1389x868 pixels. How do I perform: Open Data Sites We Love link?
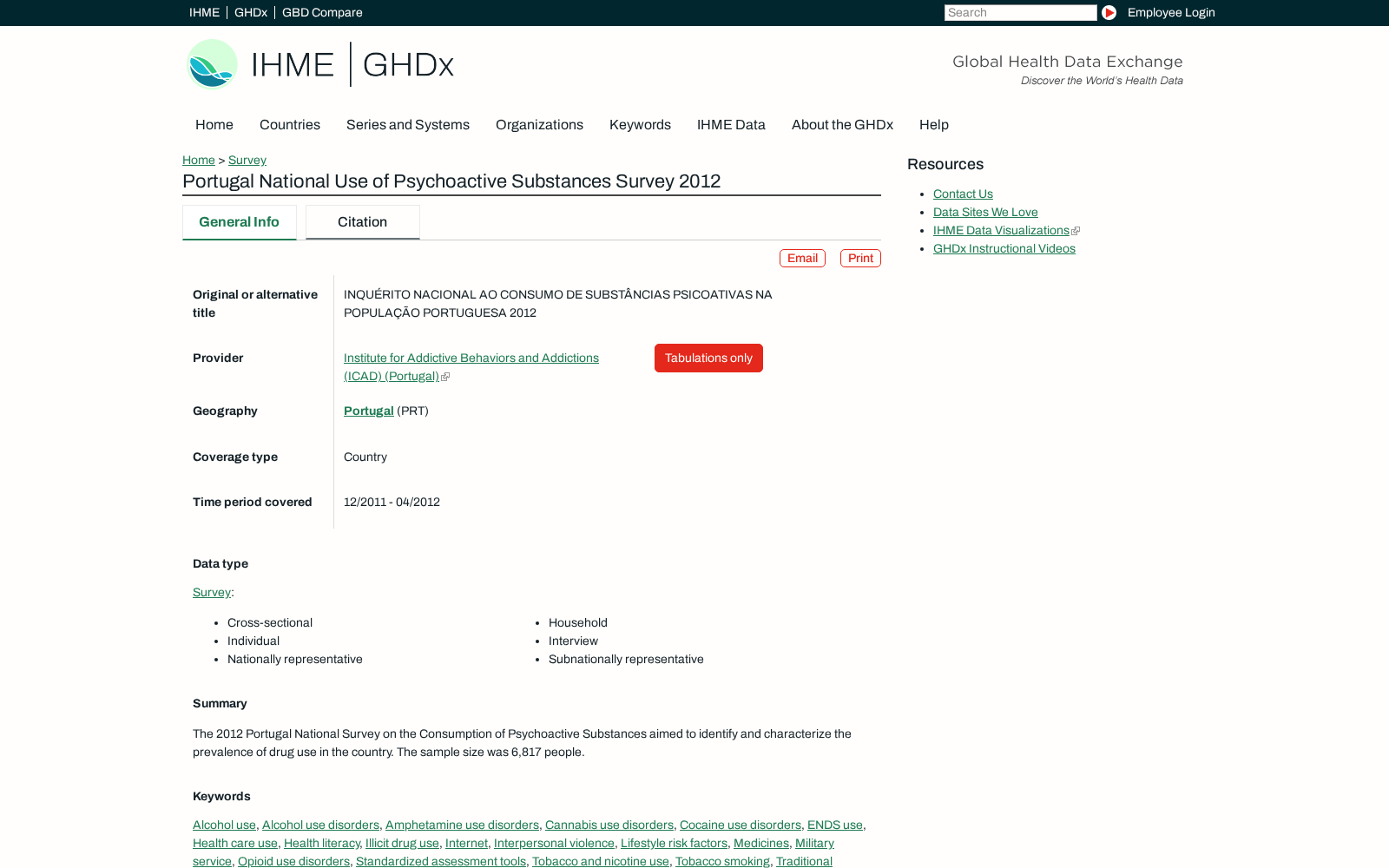coord(985,212)
